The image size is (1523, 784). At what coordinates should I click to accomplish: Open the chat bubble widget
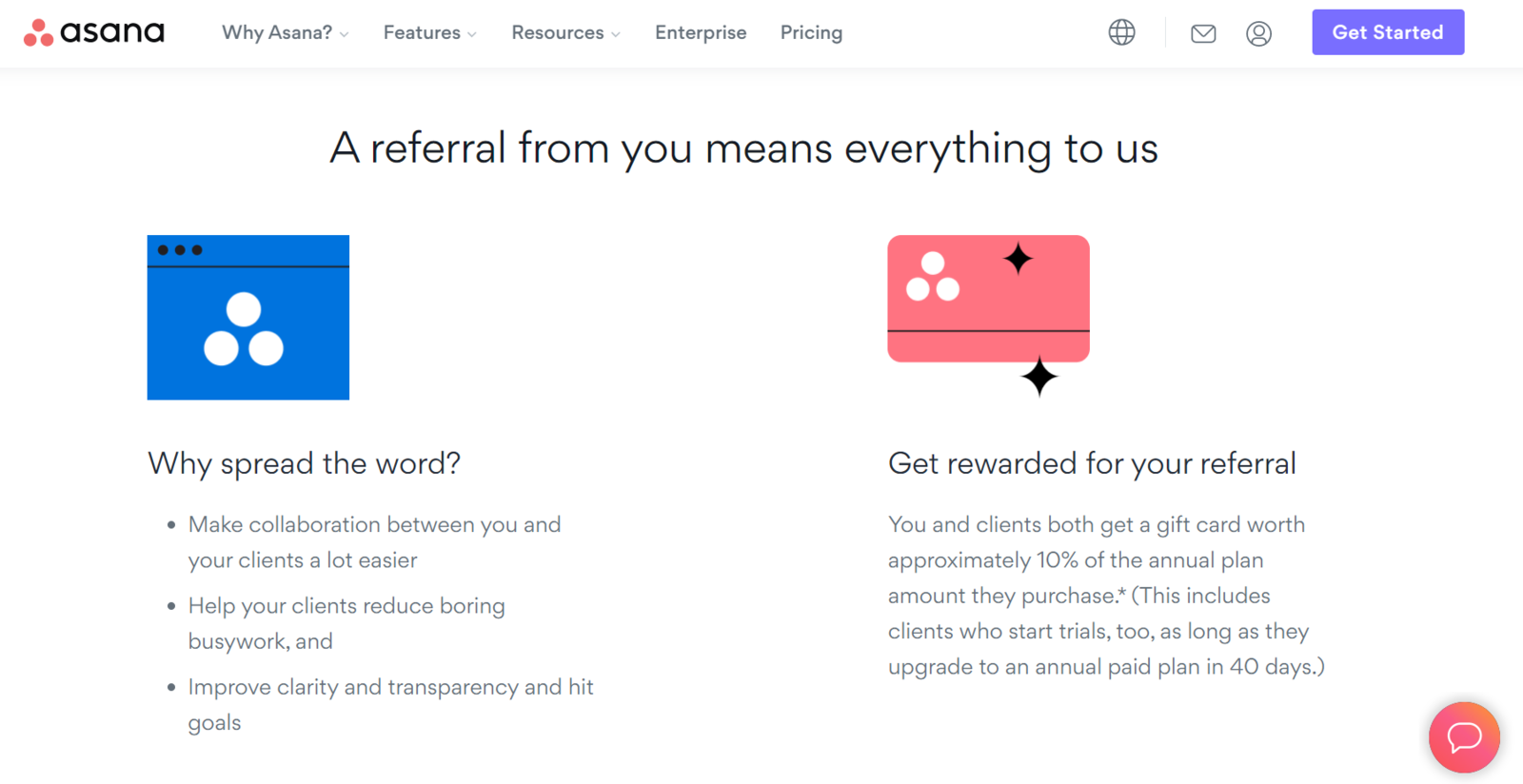(1463, 736)
